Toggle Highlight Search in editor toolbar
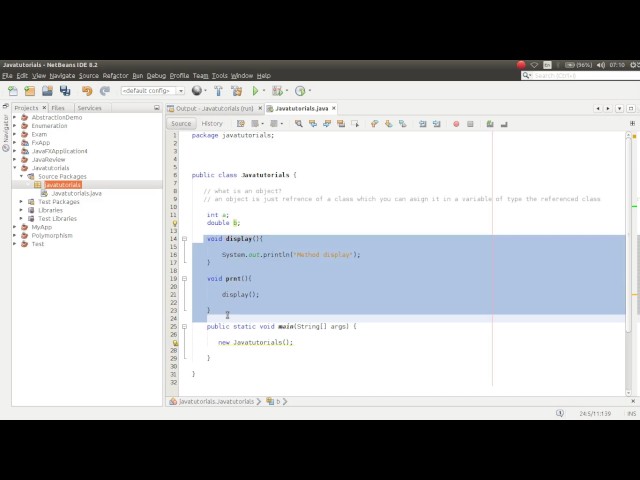This screenshot has height=480, width=640. pyautogui.click(x=341, y=123)
